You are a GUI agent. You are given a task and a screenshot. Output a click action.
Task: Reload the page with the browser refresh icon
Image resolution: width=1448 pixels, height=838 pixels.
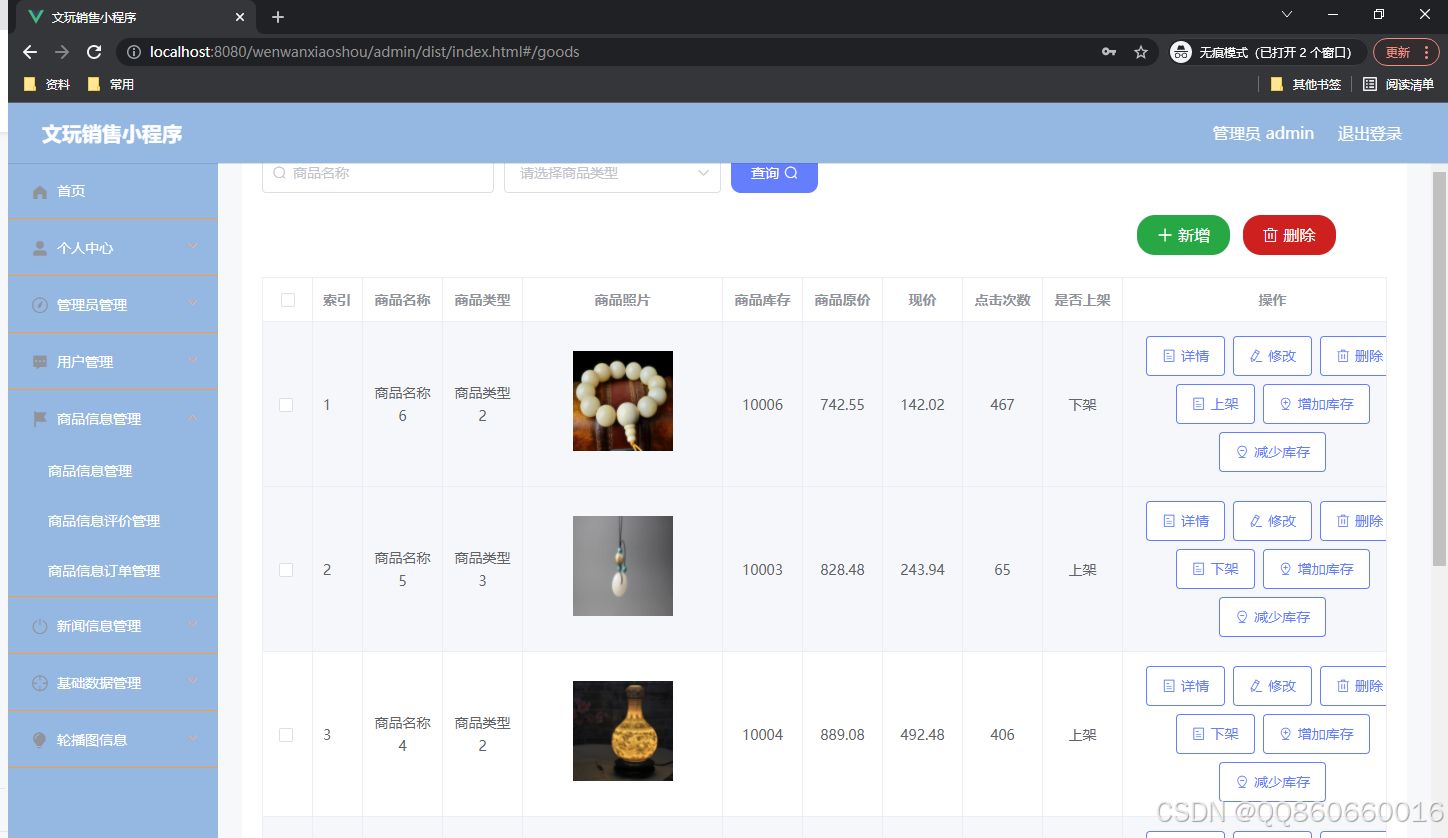coord(94,52)
